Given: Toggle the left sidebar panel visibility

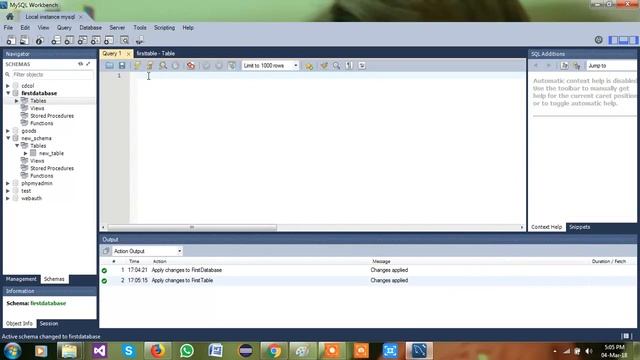Looking at the screenshot, I should (x=613, y=40).
